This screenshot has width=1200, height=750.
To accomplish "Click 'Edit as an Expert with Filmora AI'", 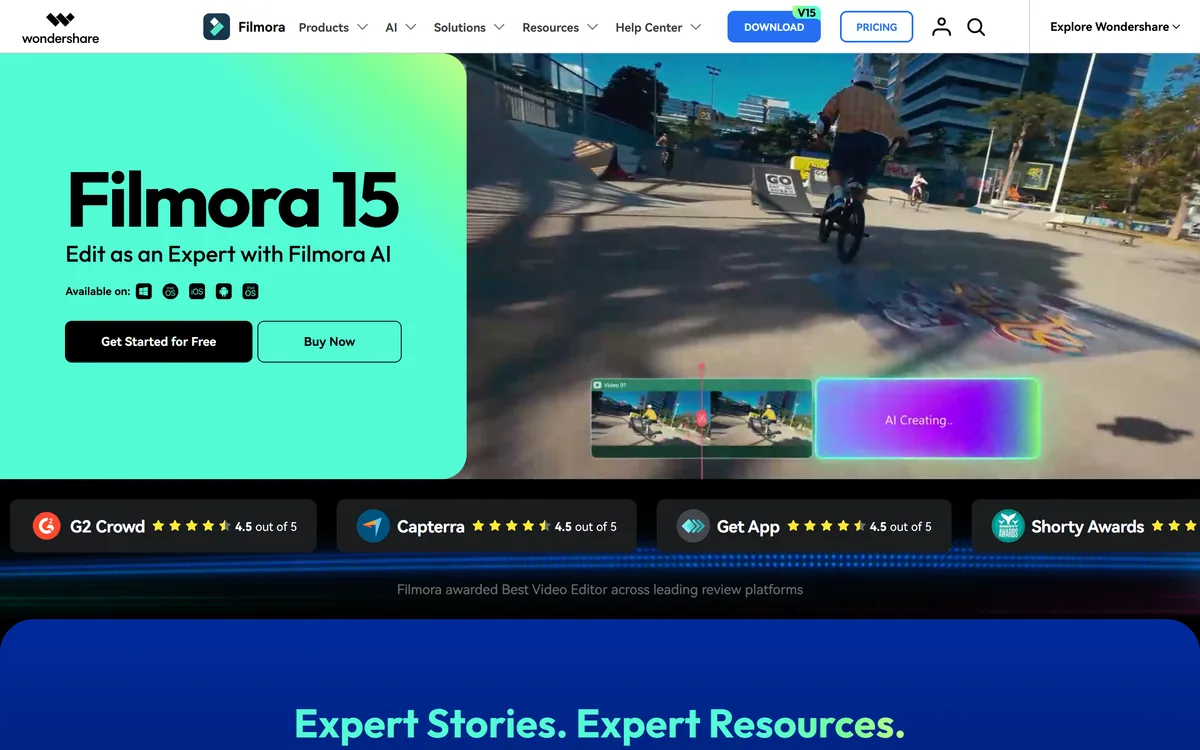I will click(x=228, y=254).
